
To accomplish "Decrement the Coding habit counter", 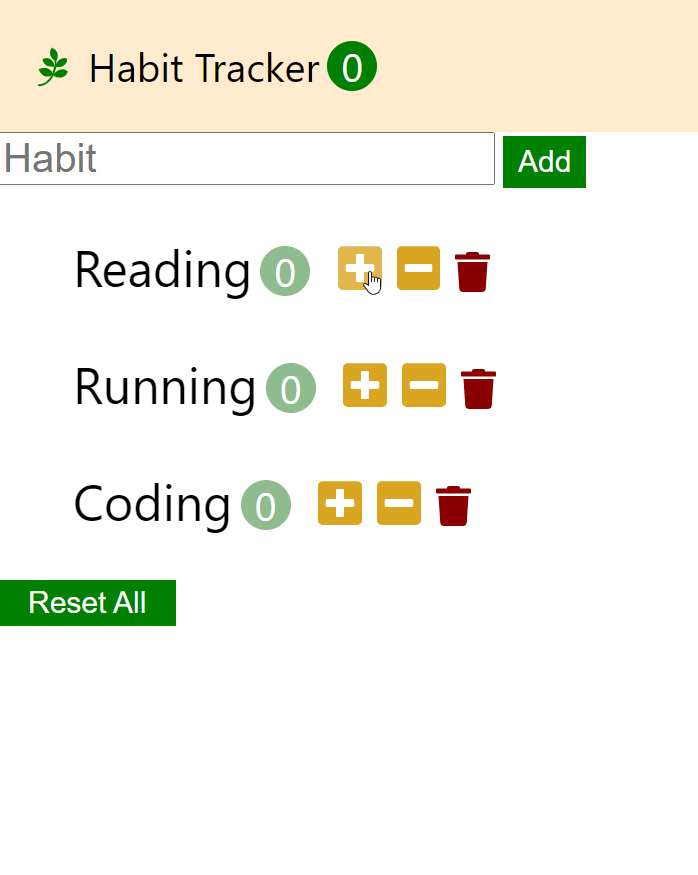I will [x=398, y=503].
